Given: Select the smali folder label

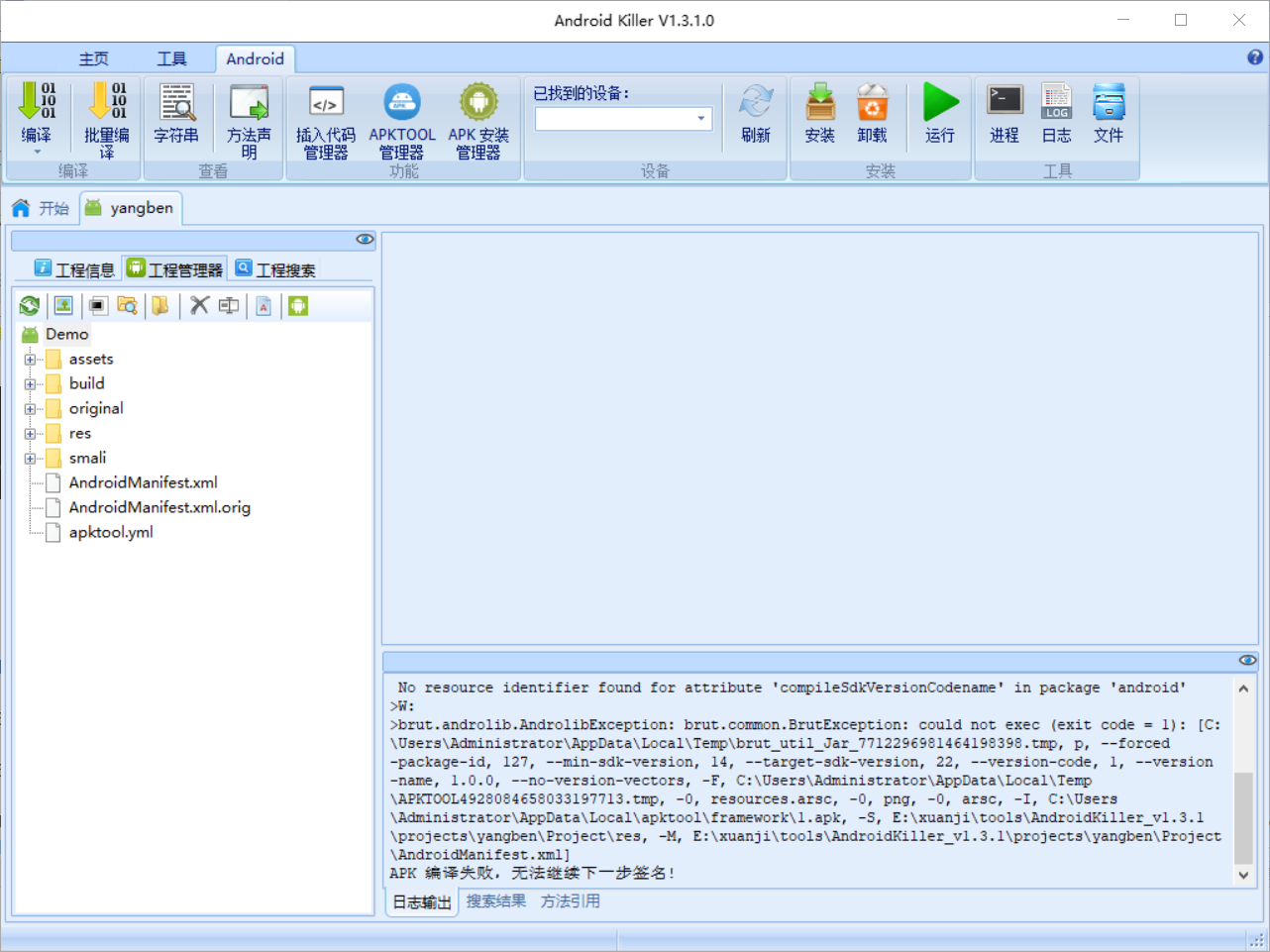Looking at the screenshot, I should click(87, 458).
